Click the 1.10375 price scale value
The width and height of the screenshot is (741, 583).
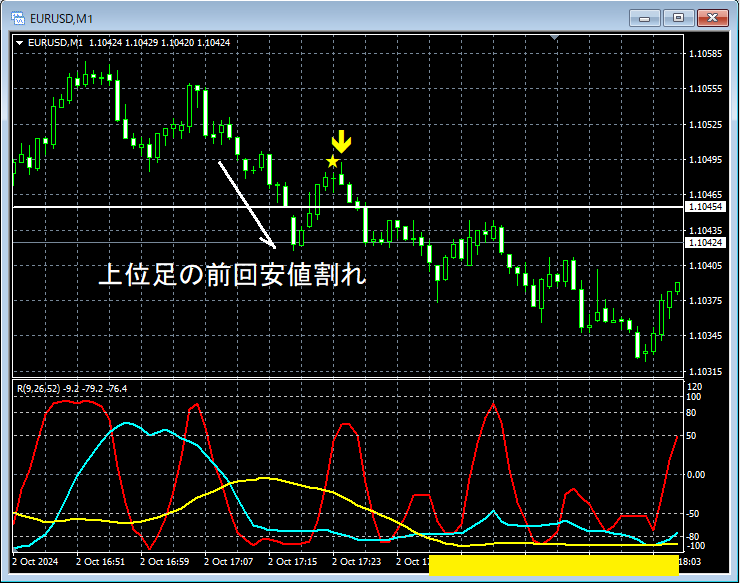706,301
